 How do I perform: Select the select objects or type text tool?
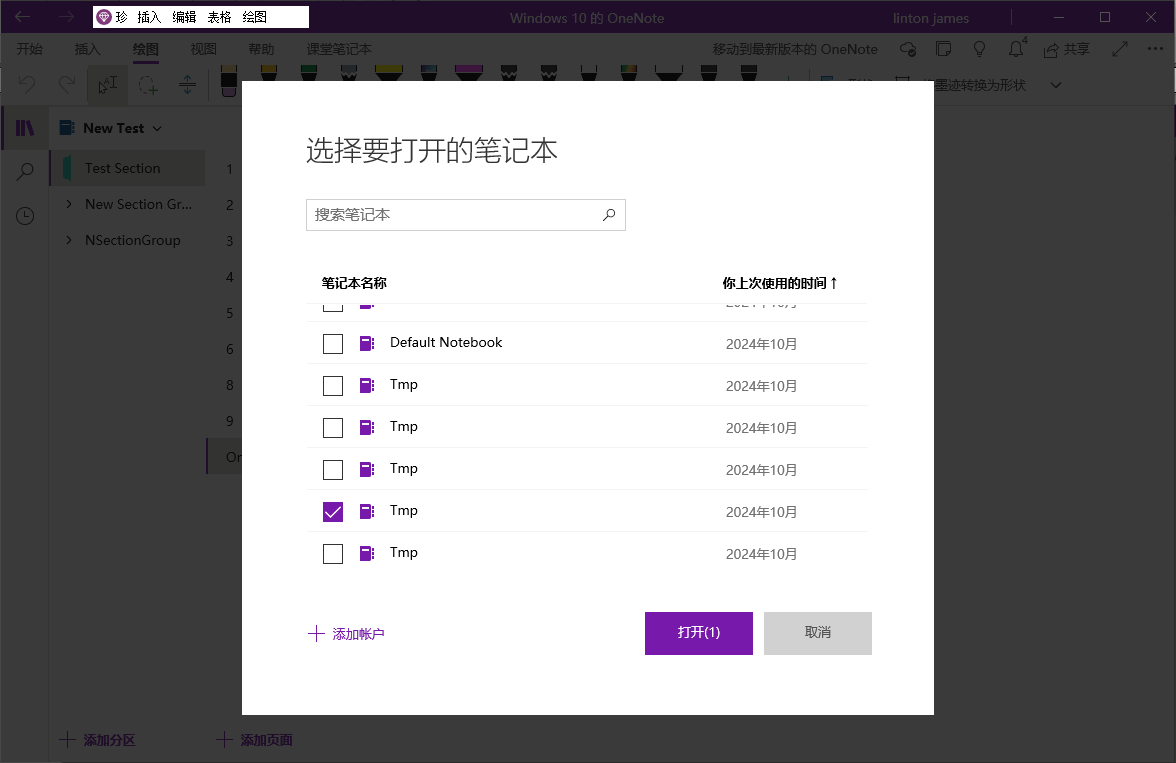coord(107,85)
